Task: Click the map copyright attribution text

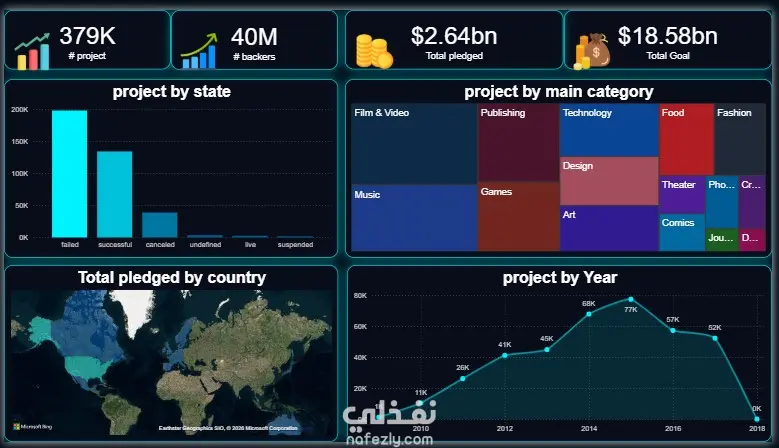Action: click(x=228, y=428)
